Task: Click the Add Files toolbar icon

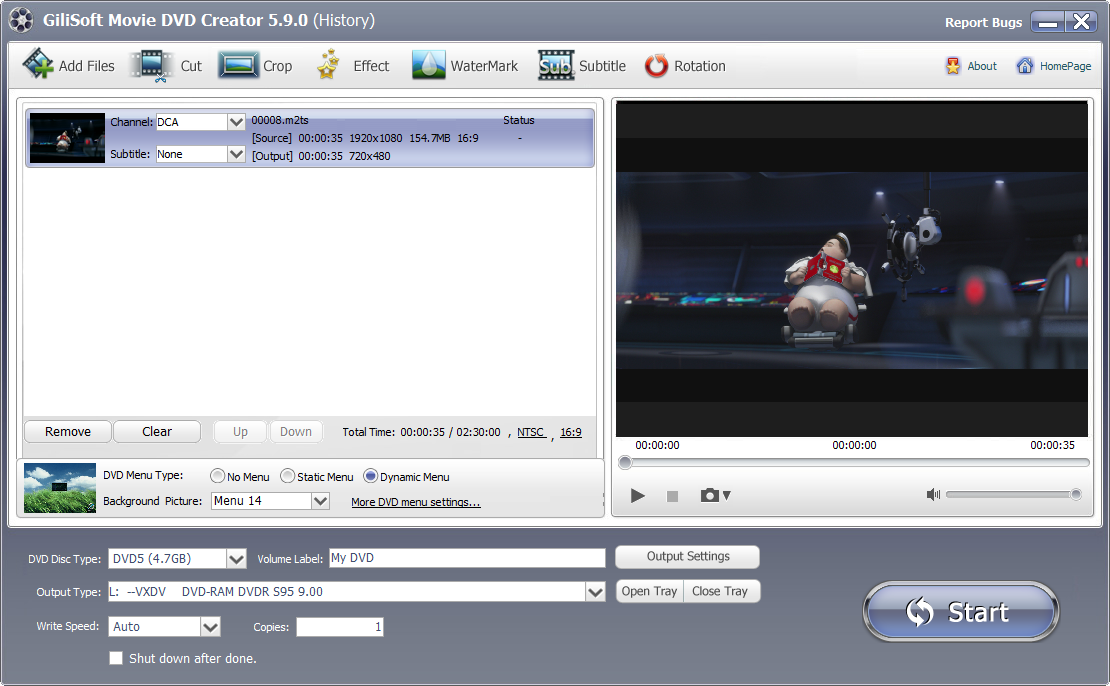Action: [38, 66]
